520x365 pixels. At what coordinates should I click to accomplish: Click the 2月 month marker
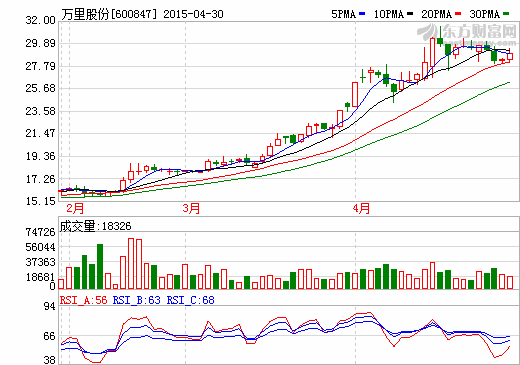click(75, 208)
